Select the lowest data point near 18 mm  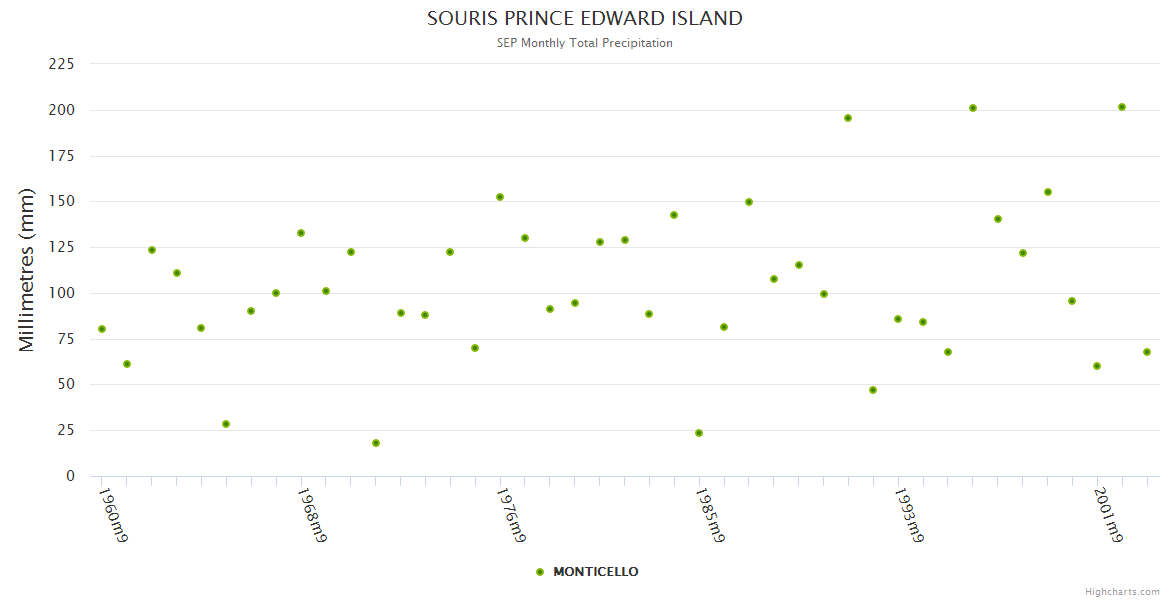click(376, 443)
